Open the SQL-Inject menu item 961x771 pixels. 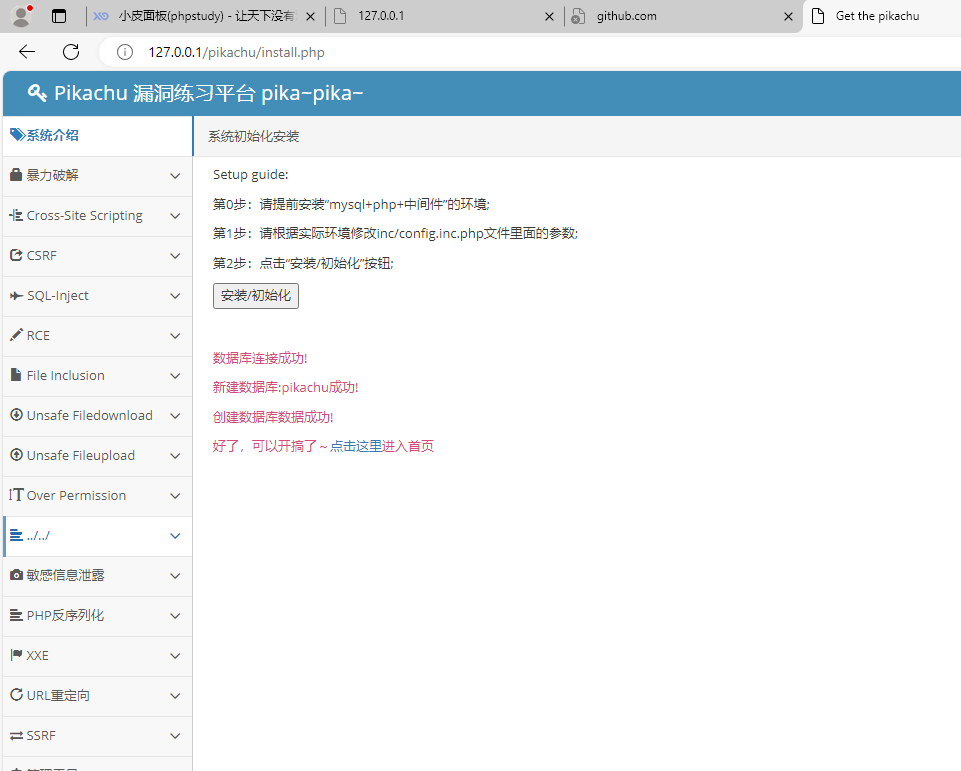coord(98,296)
